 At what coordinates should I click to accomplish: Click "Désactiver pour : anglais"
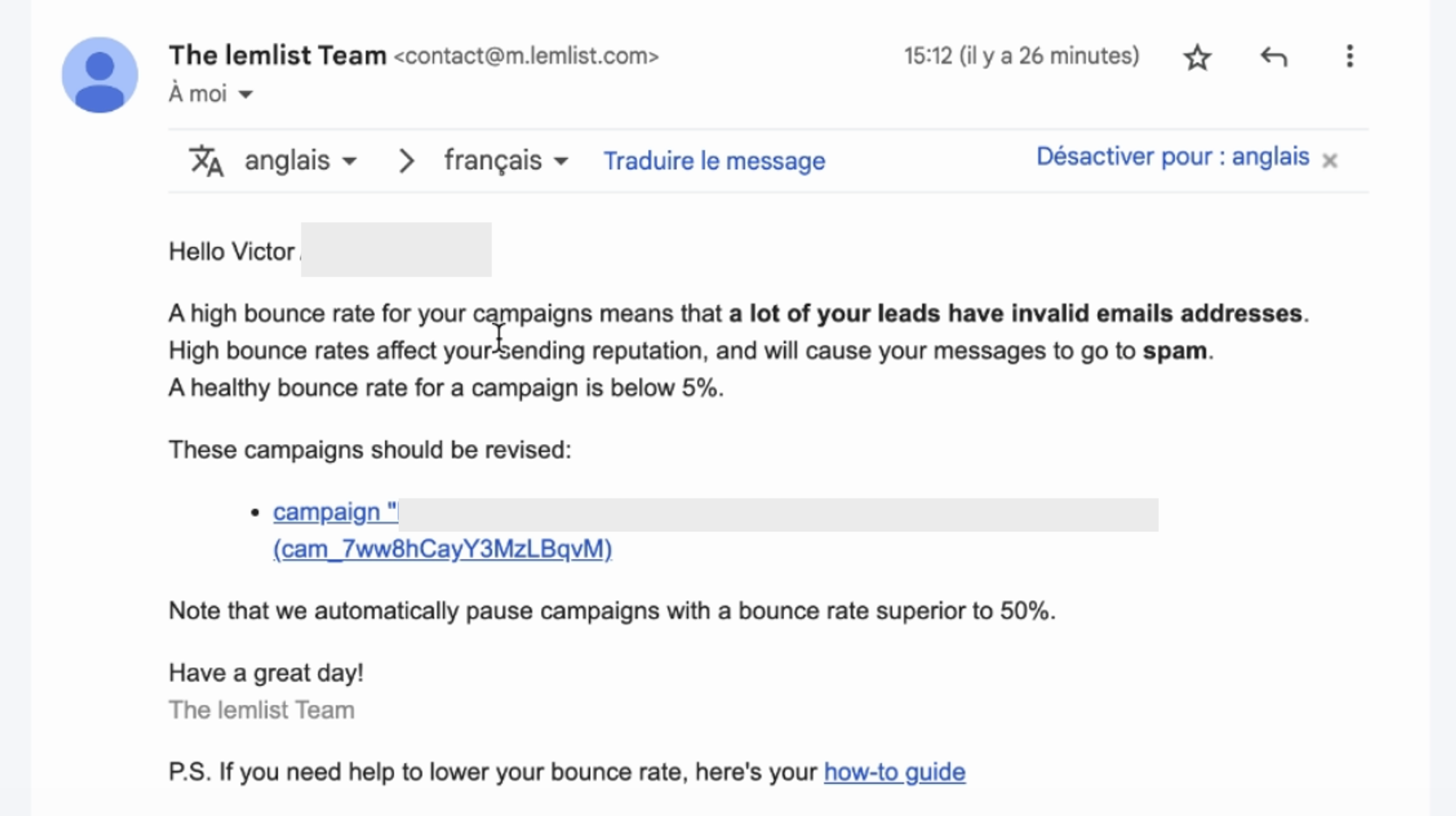(1173, 157)
